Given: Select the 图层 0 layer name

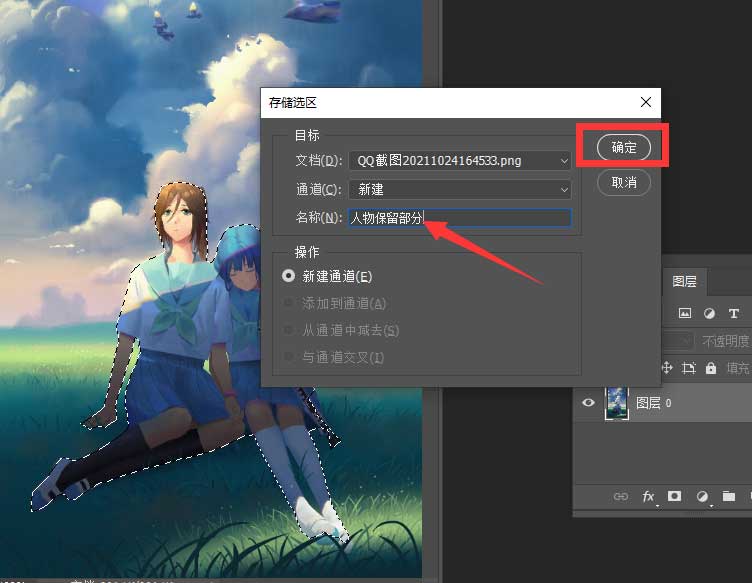Looking at the screenshot, I should pyautogui.click(x=653, y=403).
